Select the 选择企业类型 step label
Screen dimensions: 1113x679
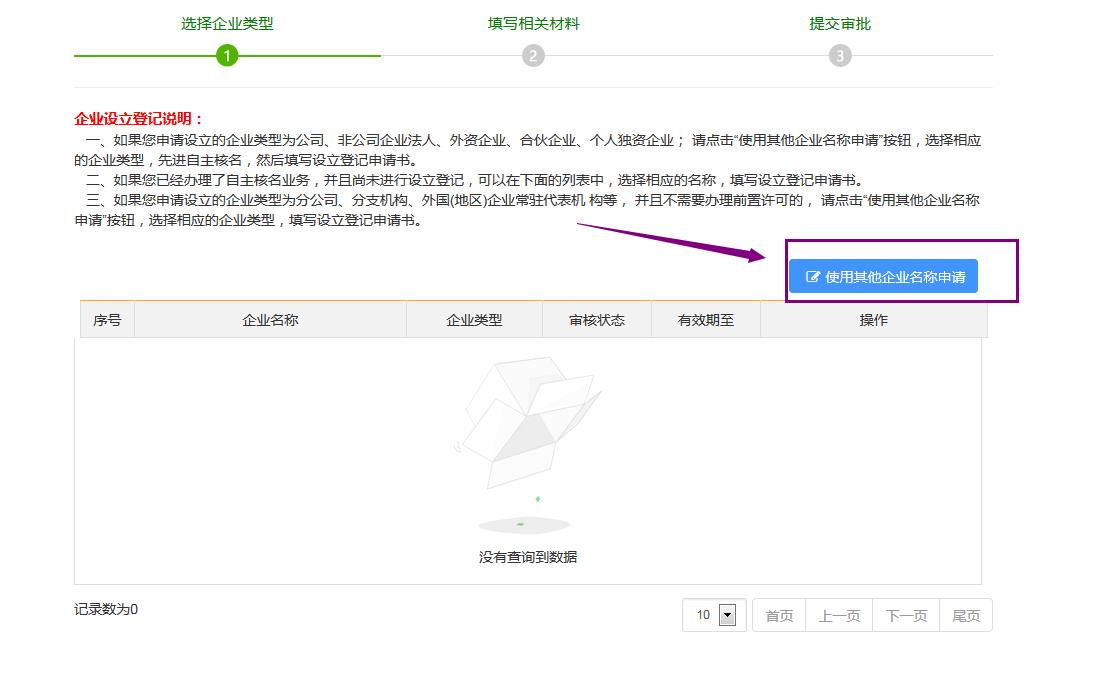227,24
